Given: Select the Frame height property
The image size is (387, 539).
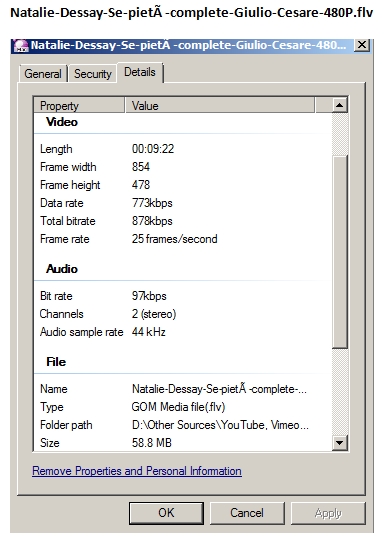Looking at the screenshot, I should coord(70,185).
